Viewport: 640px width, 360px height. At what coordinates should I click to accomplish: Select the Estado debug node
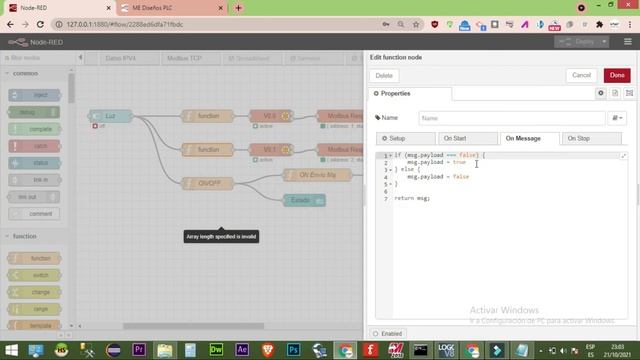pos(304,200)
